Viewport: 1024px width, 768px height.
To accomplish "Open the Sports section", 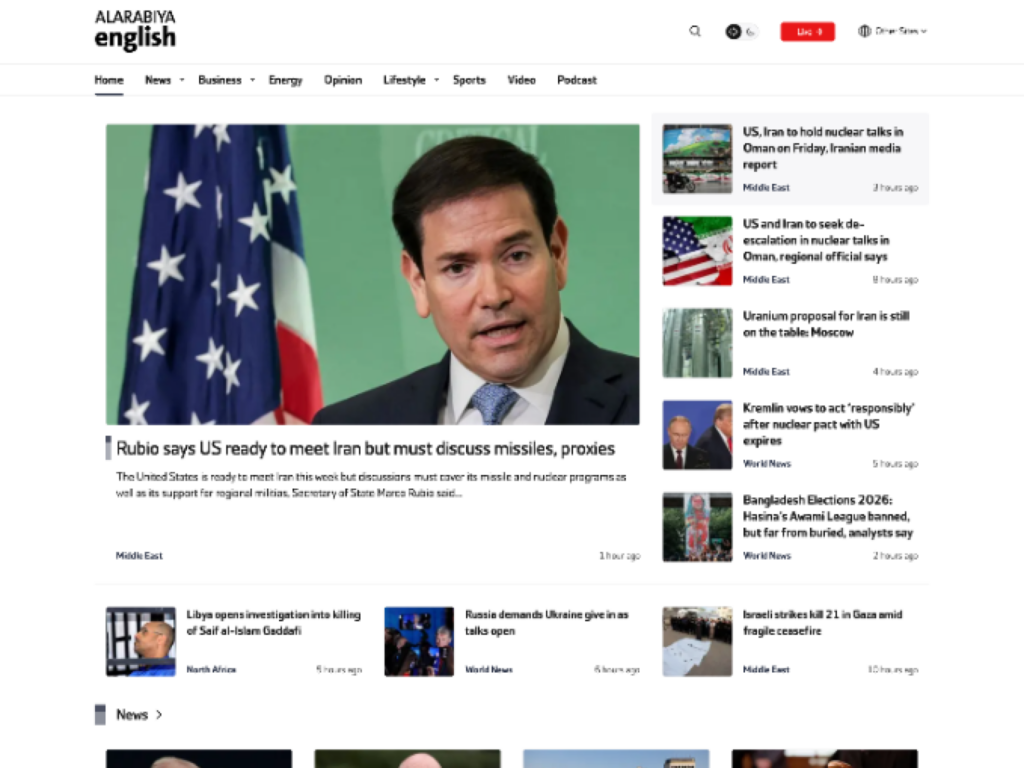I will pos(469,80).
